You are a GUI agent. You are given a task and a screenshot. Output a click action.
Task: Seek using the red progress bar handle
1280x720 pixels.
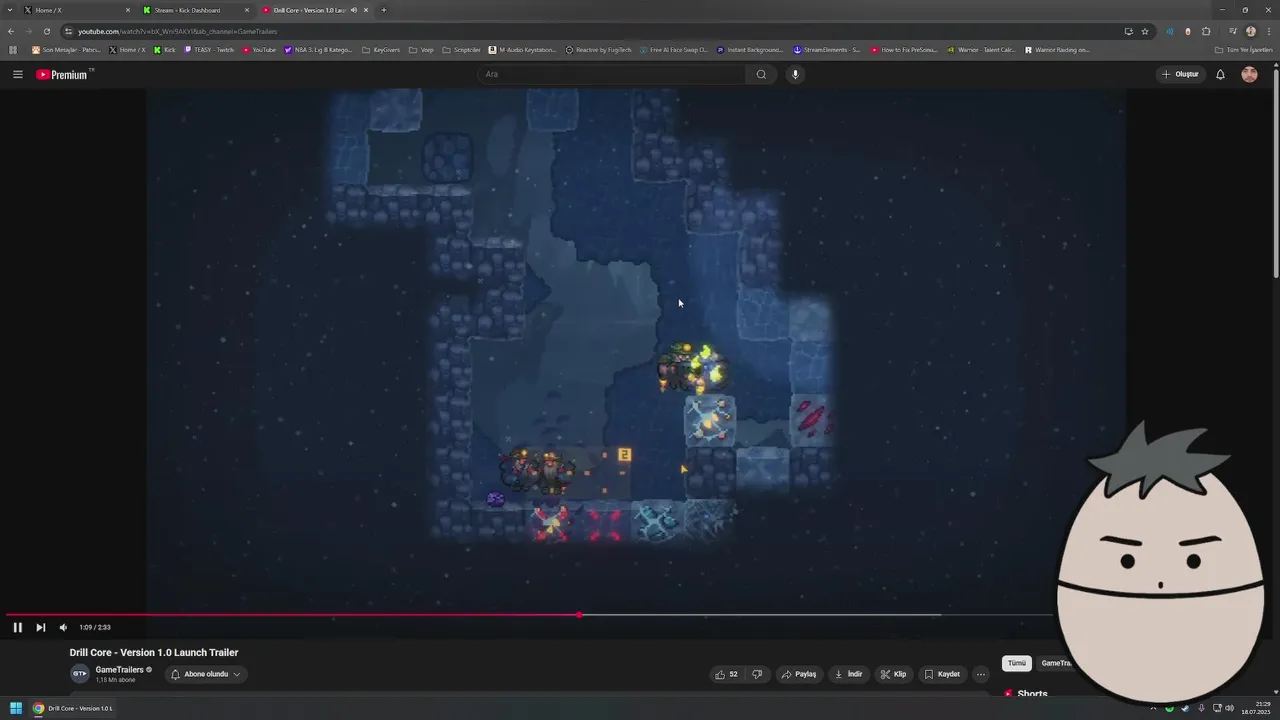tap(579, 615)
